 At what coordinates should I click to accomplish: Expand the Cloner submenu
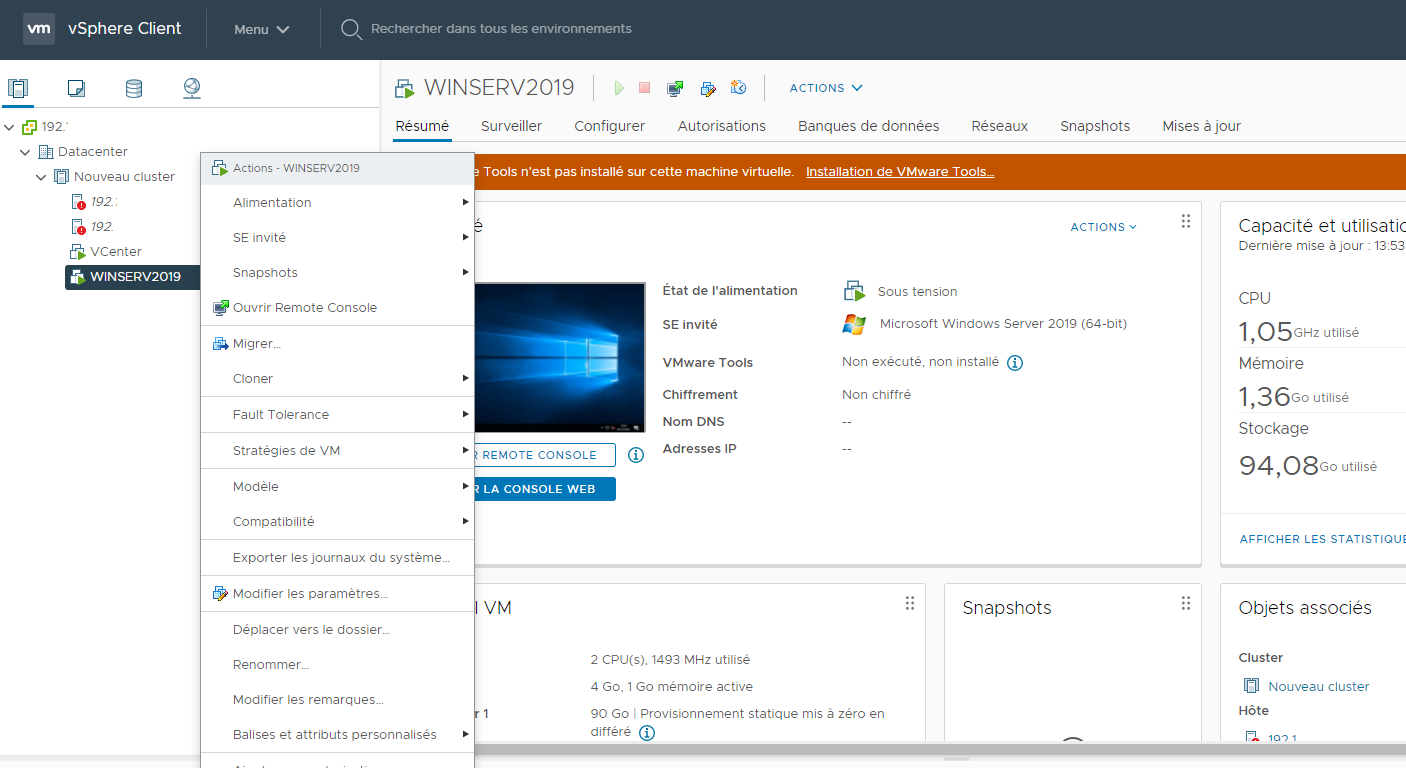337,379
